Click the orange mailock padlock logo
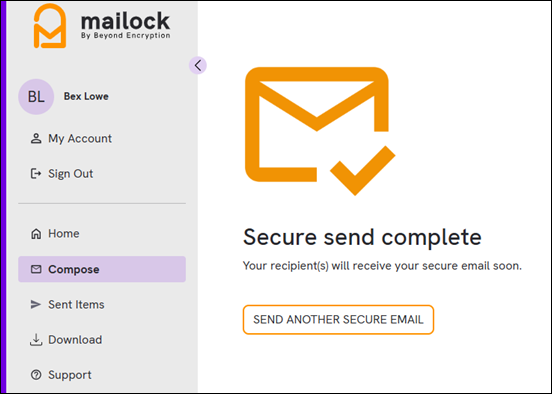552x394 pixels. [50, 26]
